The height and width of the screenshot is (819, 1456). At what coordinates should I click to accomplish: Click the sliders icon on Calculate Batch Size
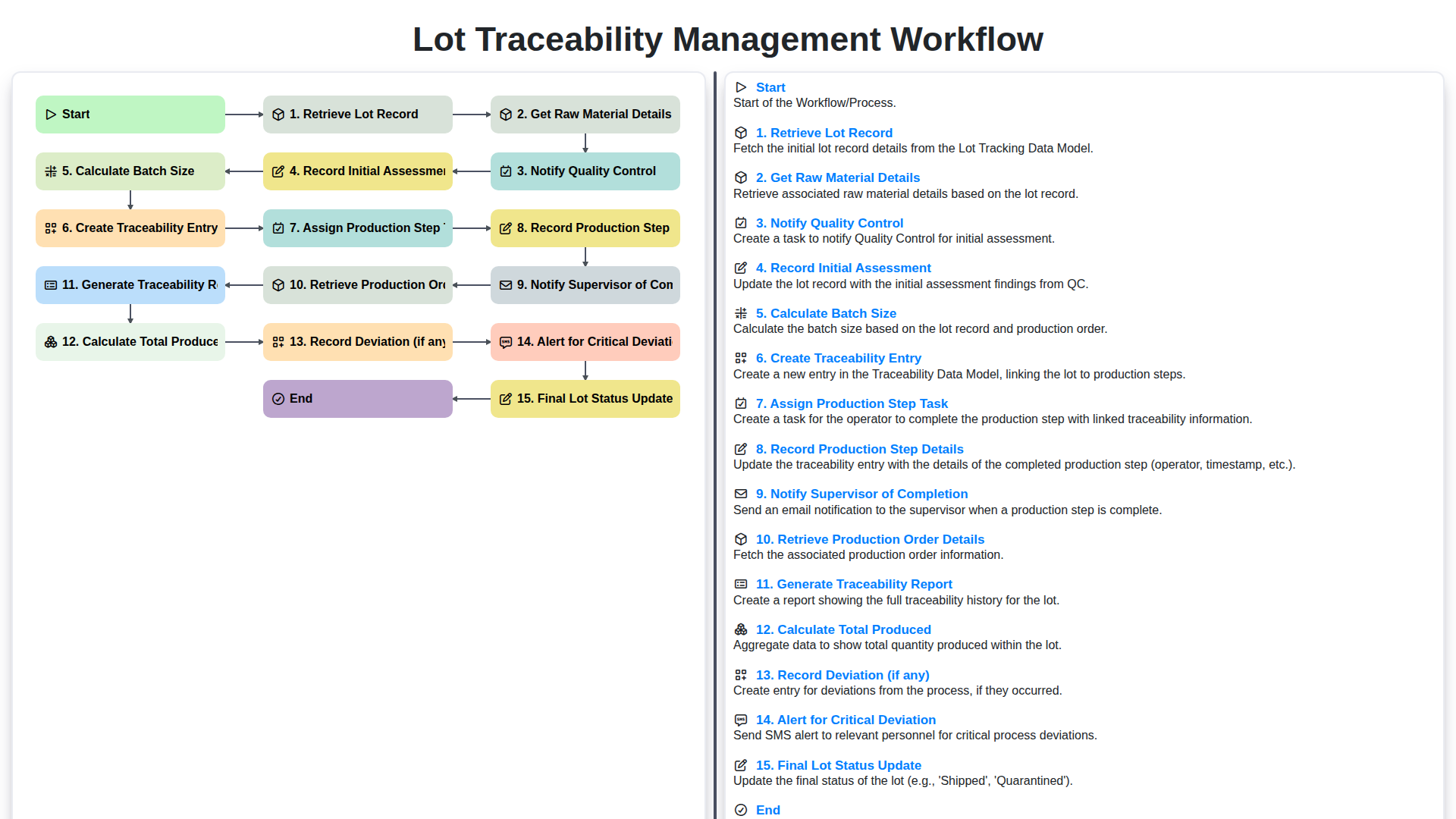click(51, 171)
